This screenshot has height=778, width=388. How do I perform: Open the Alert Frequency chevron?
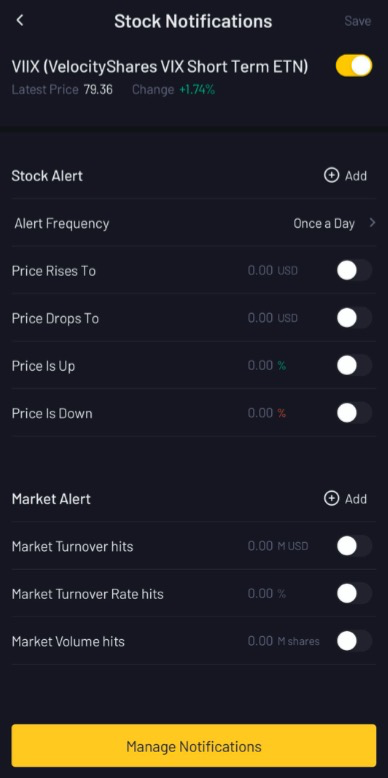(x=372, y=223)
